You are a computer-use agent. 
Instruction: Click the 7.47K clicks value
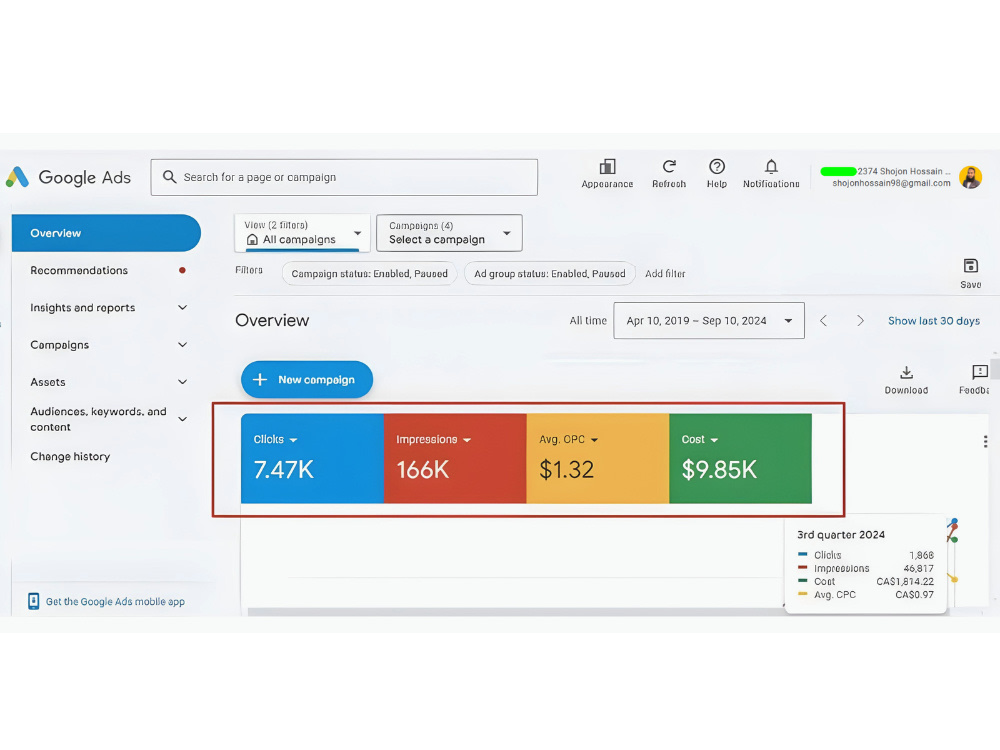click(284, 470)
